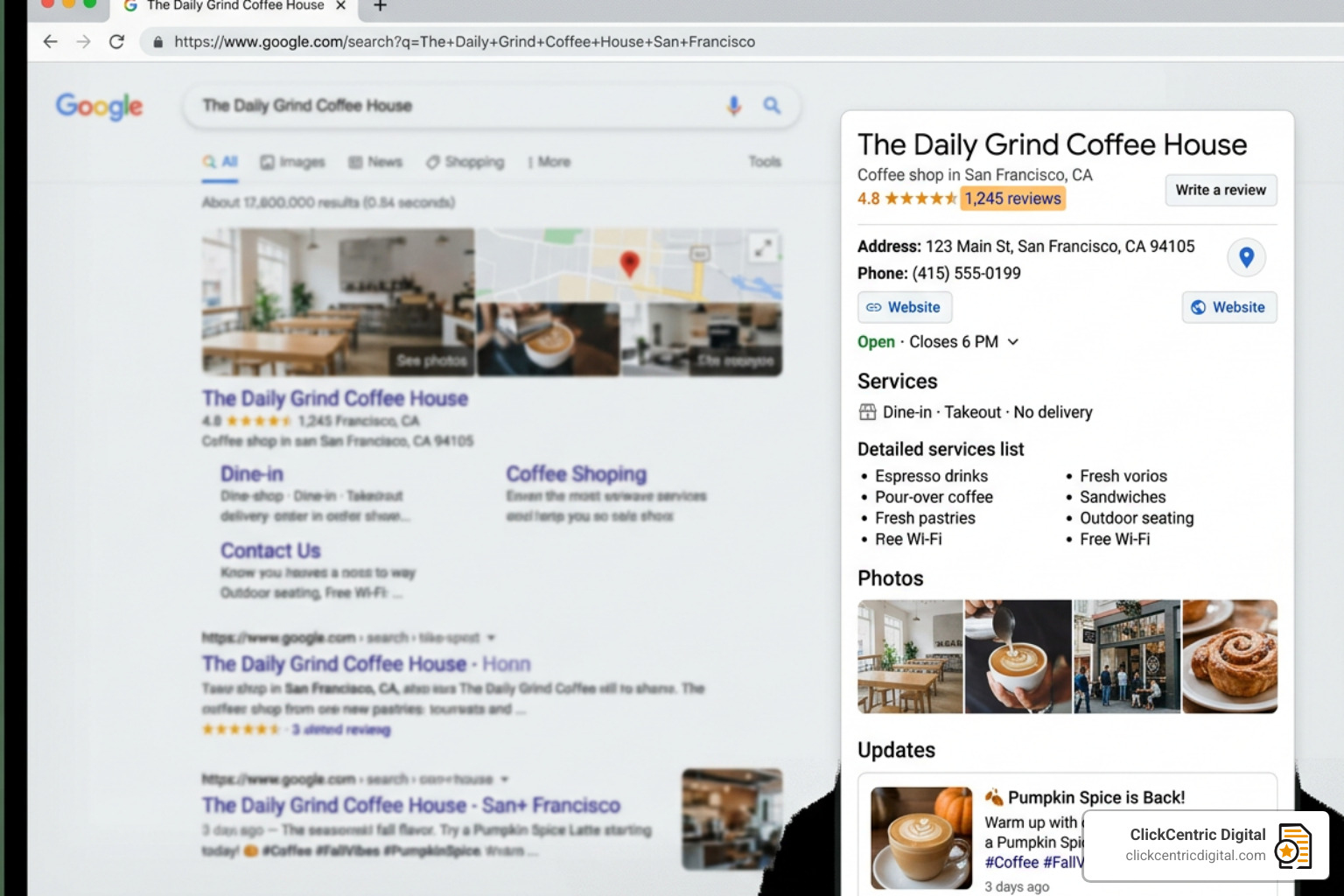Click the browser back arrow
Image resolution: width=1344 pixels, height=896 pixels.
[x=50, y=41]
